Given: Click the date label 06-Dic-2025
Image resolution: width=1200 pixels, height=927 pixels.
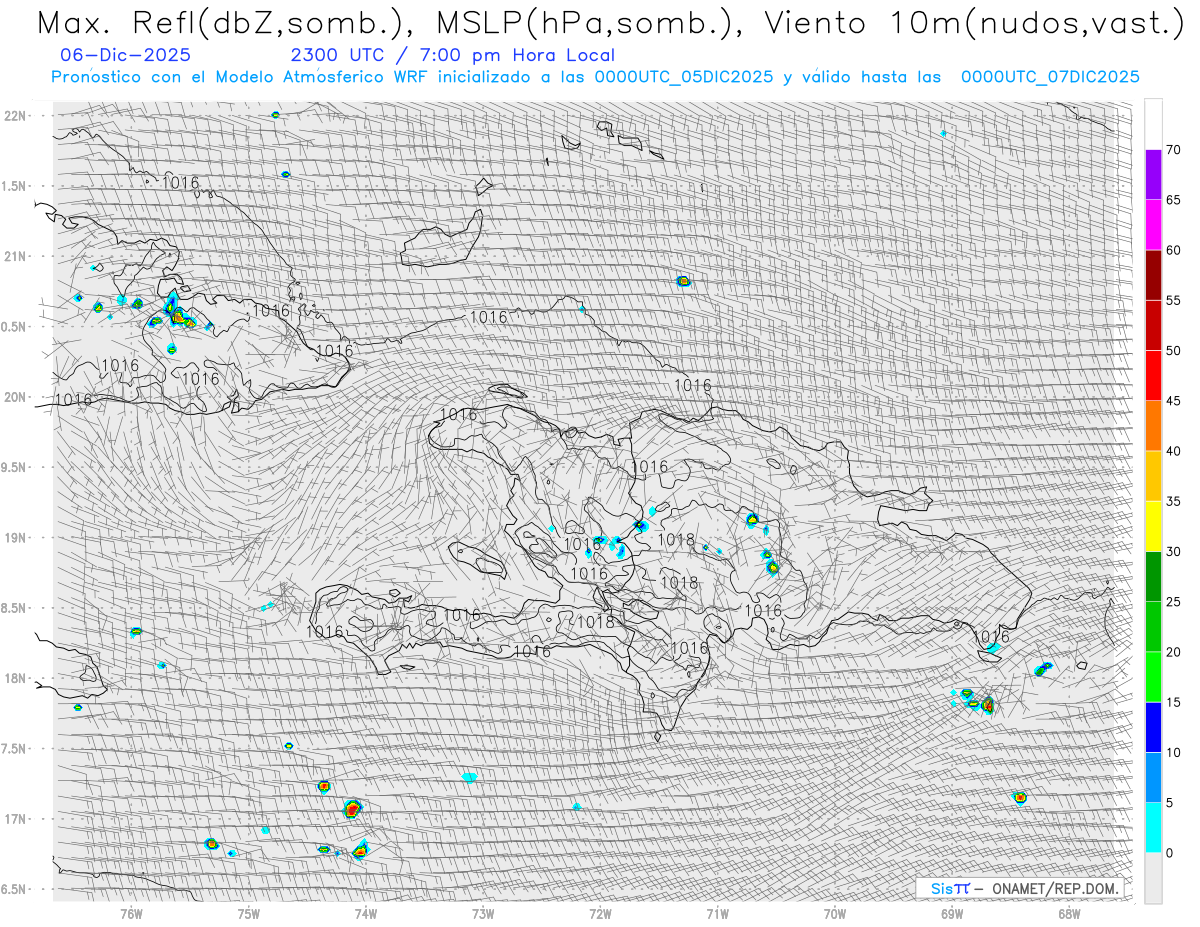Looking at the screenshot, I should (x=125, y=56).
